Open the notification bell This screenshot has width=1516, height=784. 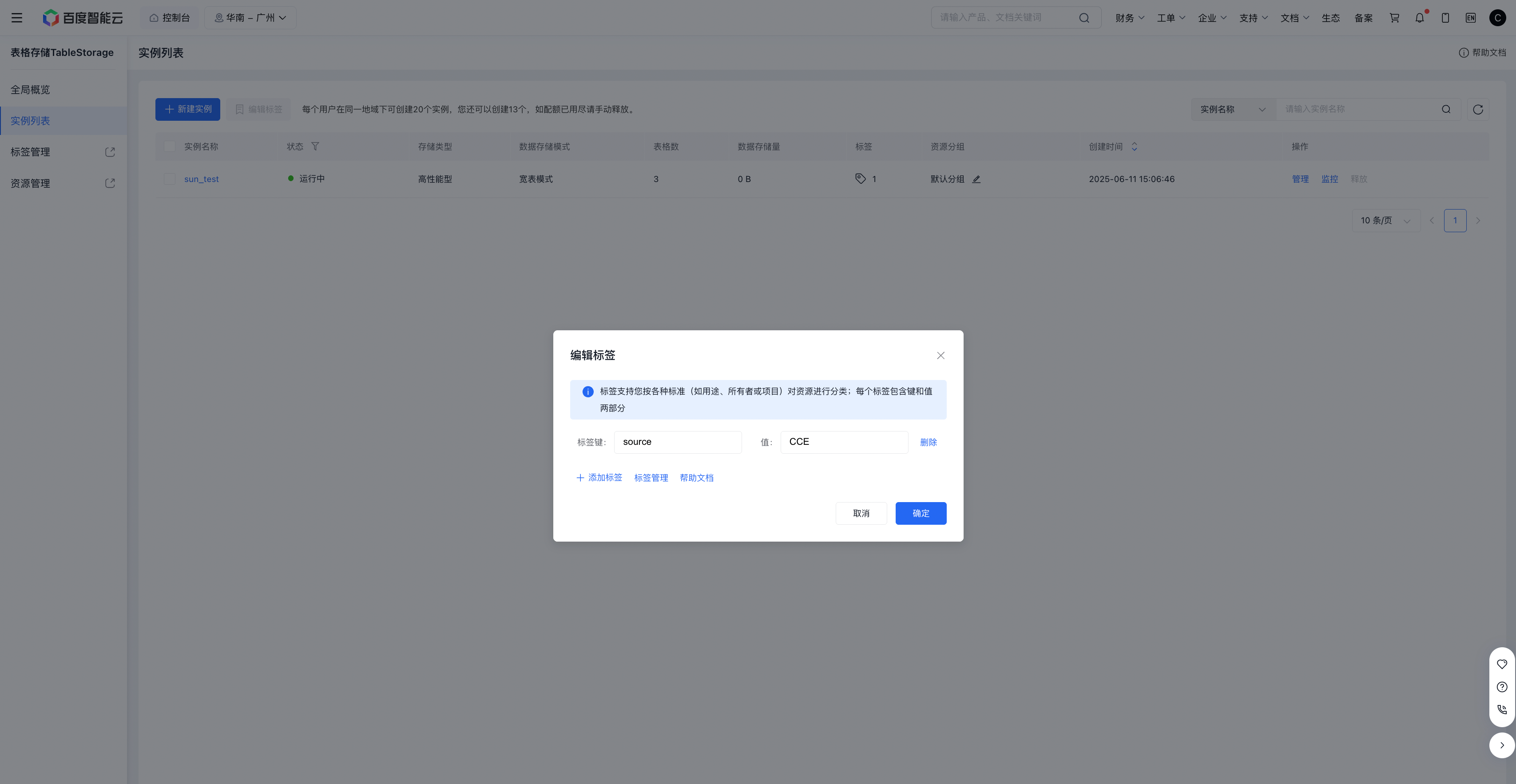coord(1420,18)
